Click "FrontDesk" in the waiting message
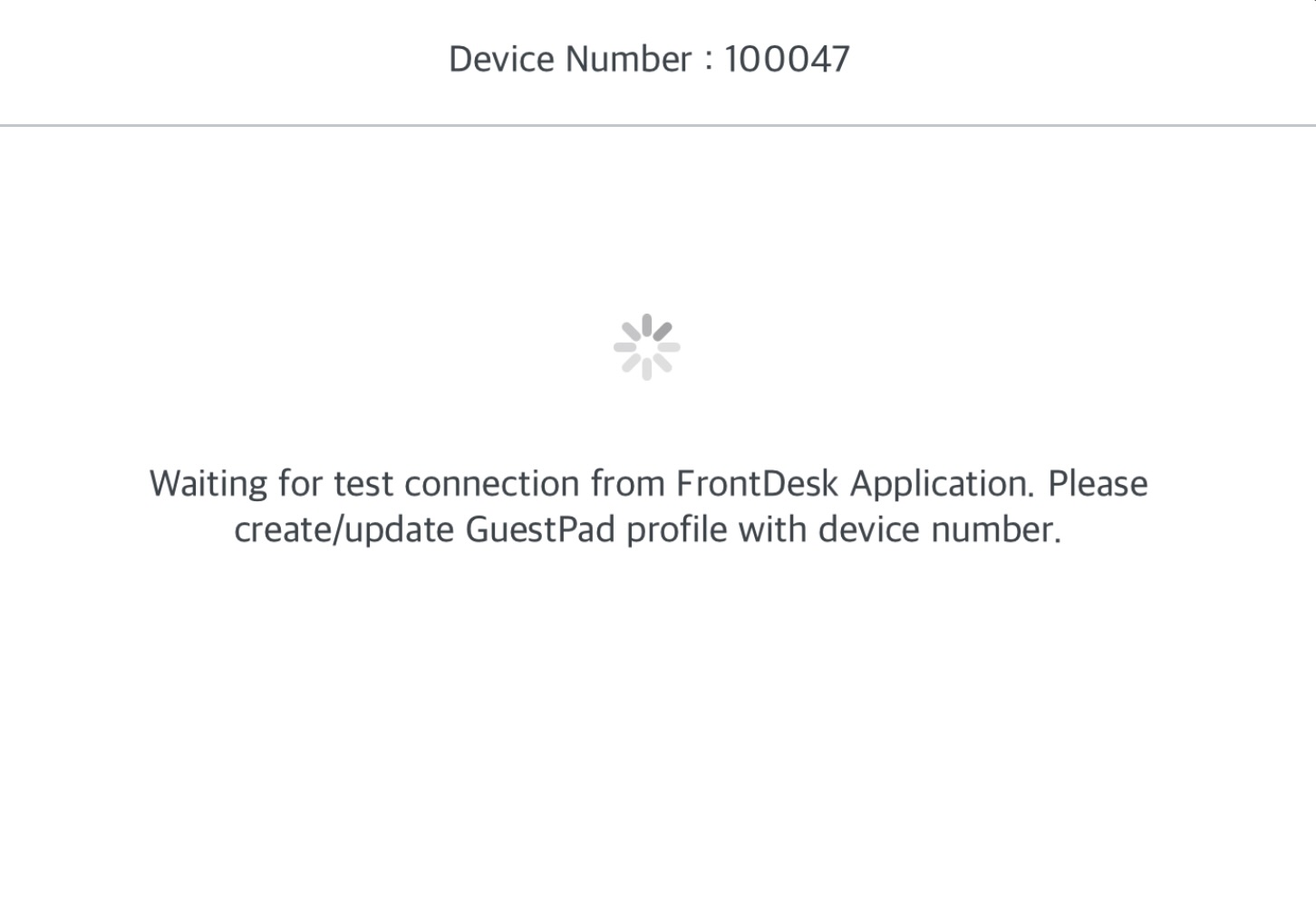The height and width of the screenshot is (910, 1316). point(757,484)
